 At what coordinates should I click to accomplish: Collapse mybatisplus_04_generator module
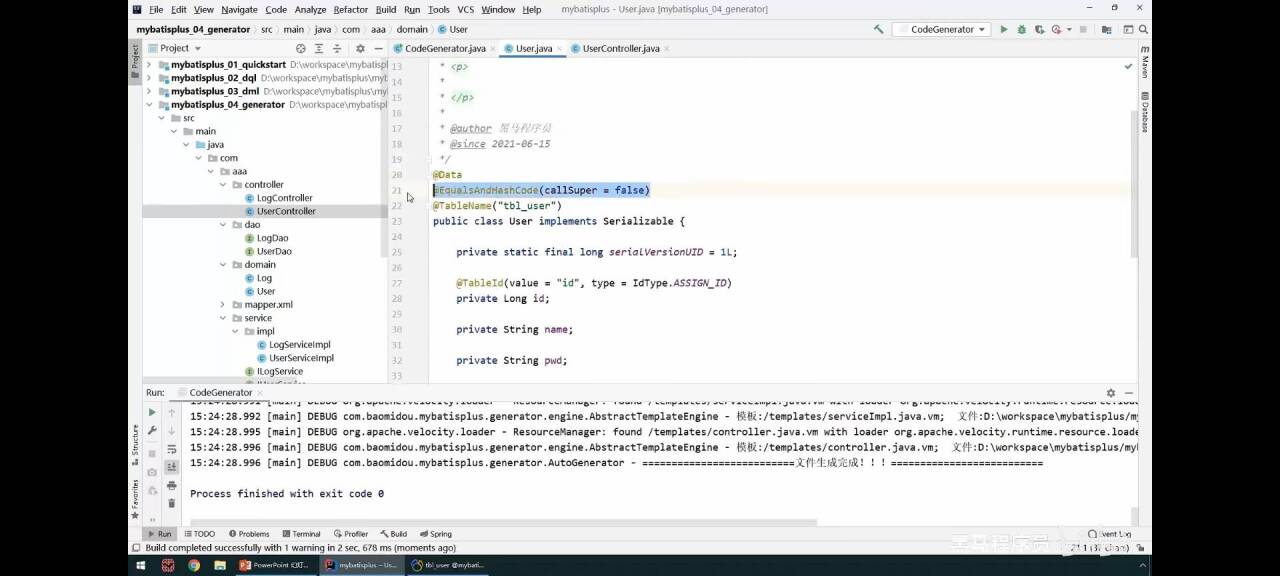(149, 104)
